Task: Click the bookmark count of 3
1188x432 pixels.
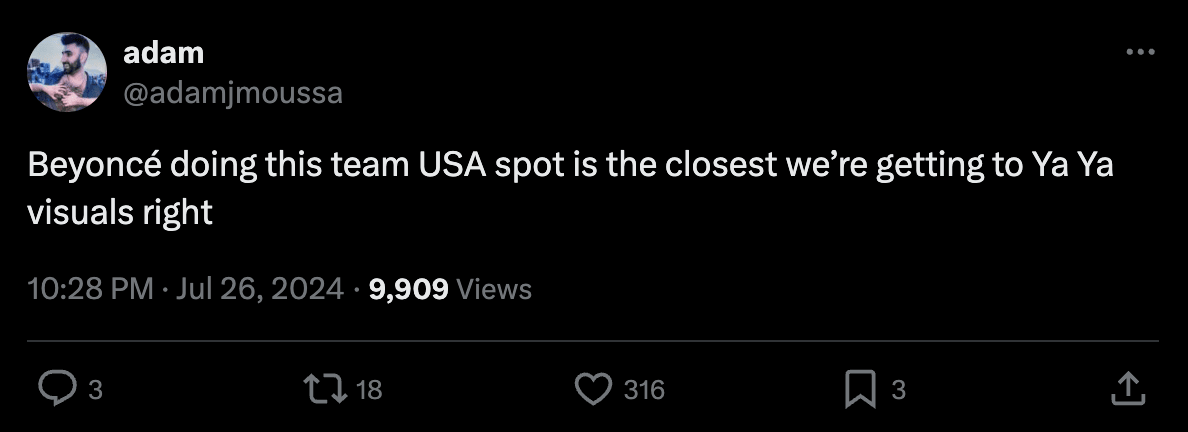Action: click(x=898, y=390)
